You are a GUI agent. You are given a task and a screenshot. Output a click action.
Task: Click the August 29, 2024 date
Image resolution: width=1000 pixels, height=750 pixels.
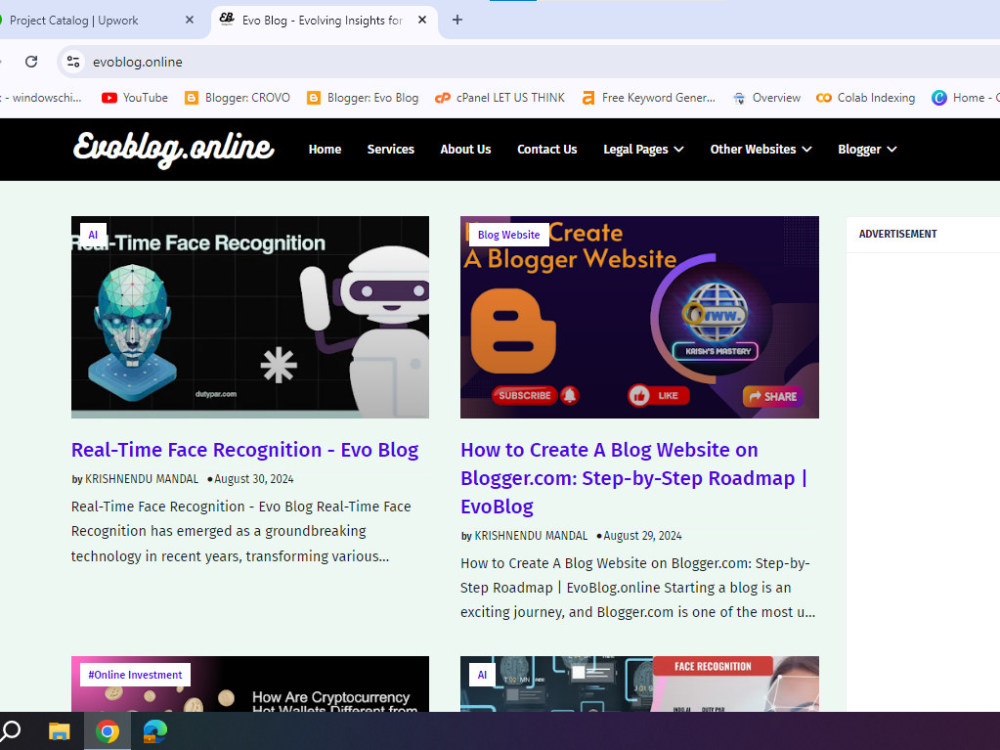[x=642, y=536]
